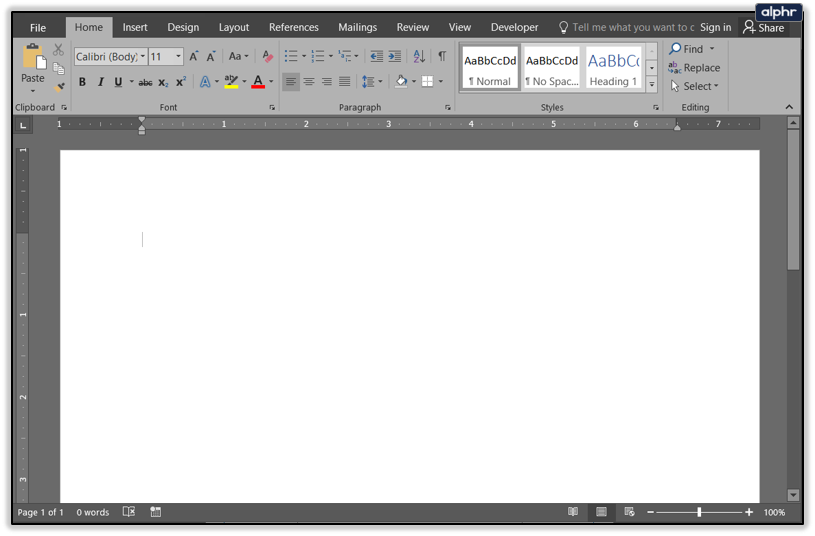Screen dimensions: 815x536
Task: Decrease the paragraph indent
Action: pyautogui.click(x=376, y=56)
